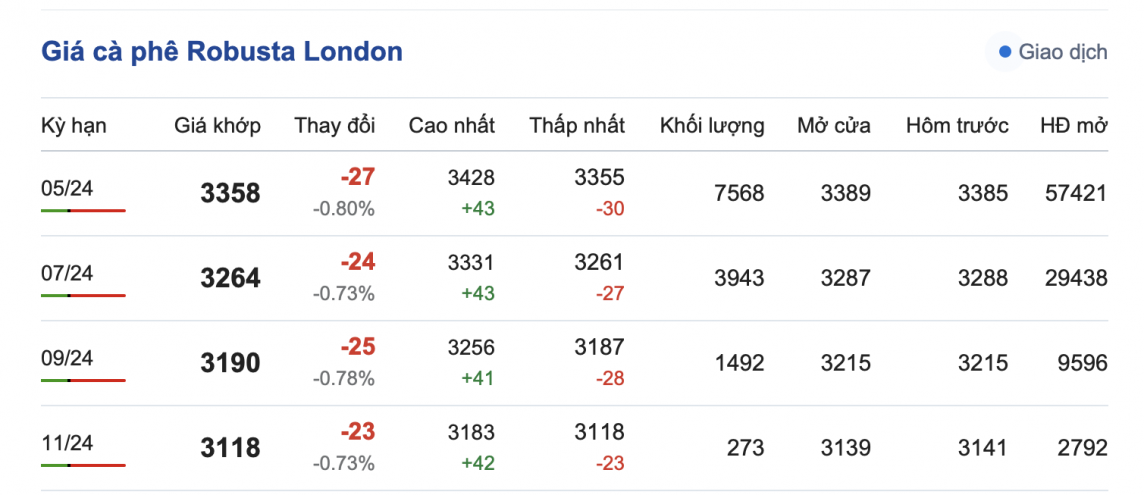
Task: Open the 05/24 contract term
Action: tap(67, 188)
